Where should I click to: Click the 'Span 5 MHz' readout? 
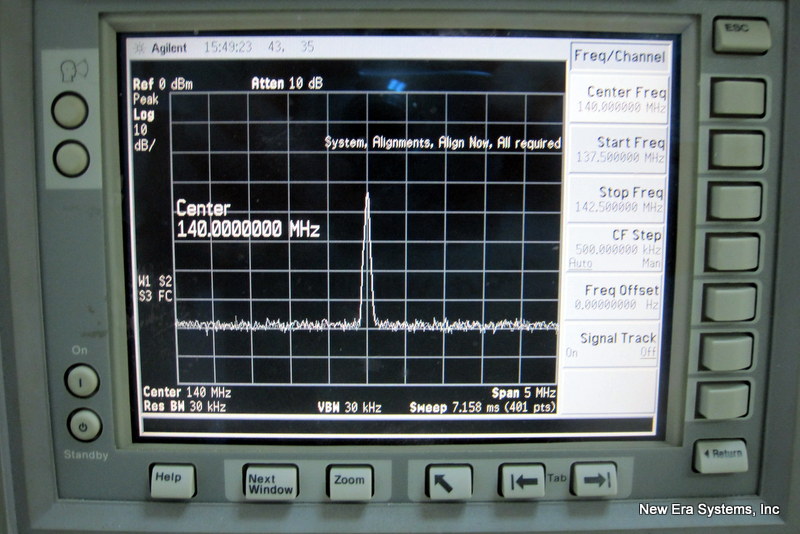pos(523,393)
